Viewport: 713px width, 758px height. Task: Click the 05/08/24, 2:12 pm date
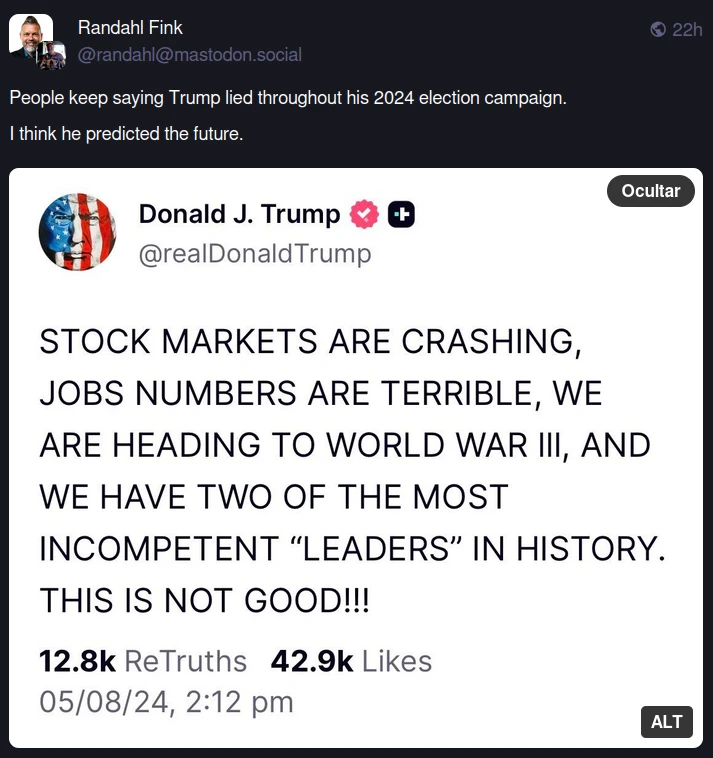166,701
